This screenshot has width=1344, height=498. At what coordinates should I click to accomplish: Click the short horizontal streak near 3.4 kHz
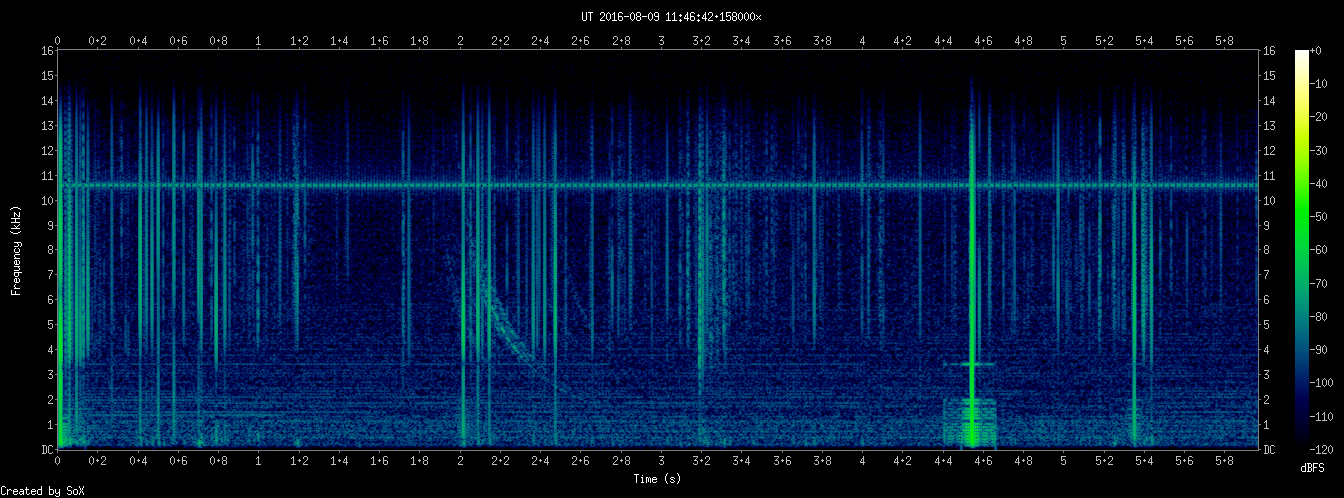[969, 364]
